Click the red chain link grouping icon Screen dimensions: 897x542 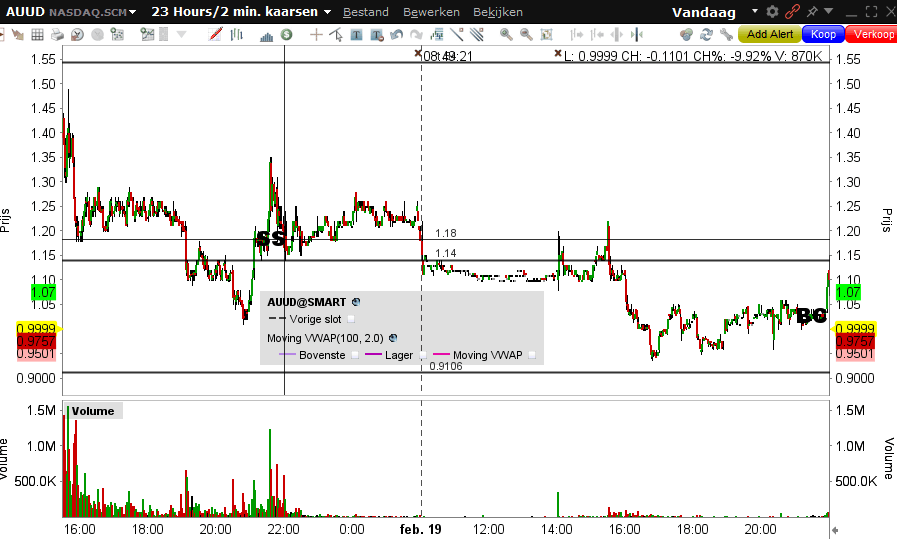(x=792, y=11)
